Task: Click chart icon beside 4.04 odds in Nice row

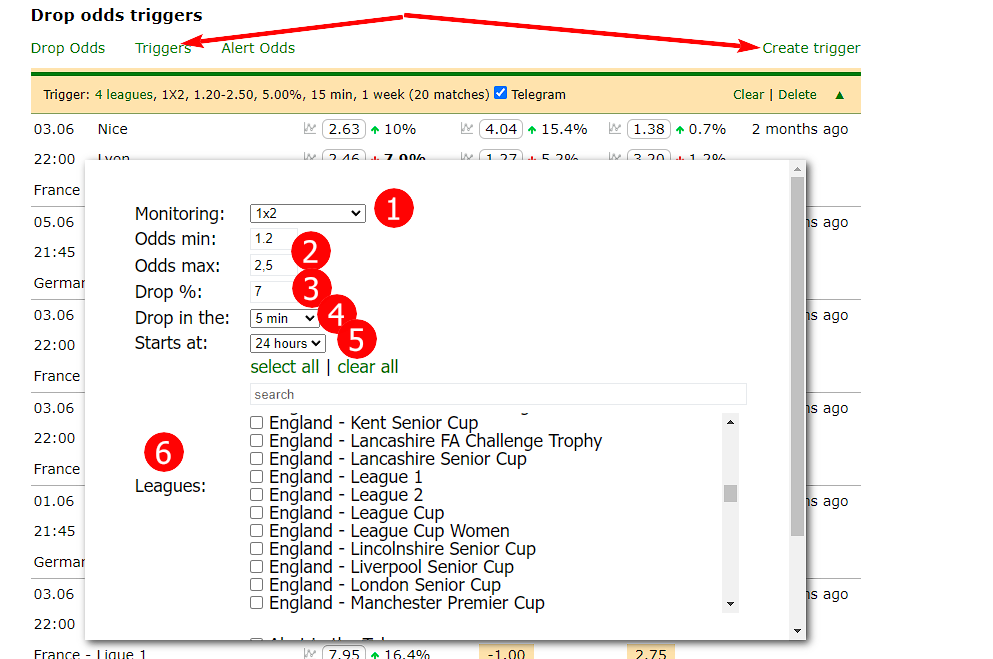Action: tap(467, 129)
